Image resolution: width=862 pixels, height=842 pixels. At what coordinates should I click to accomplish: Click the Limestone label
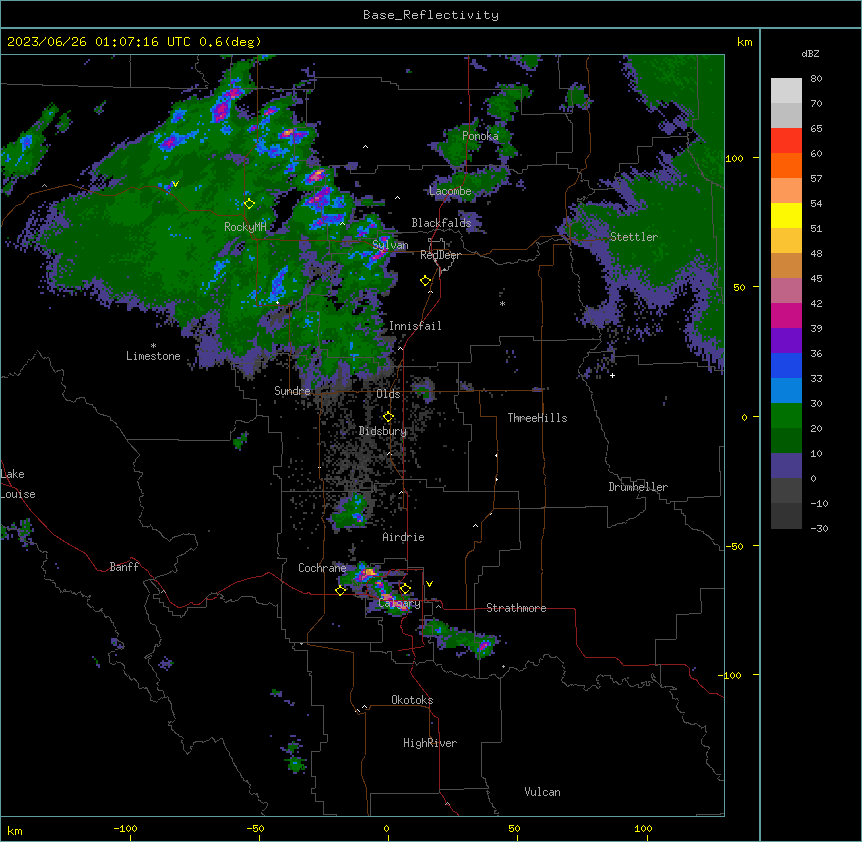click(x=153, y=356)
